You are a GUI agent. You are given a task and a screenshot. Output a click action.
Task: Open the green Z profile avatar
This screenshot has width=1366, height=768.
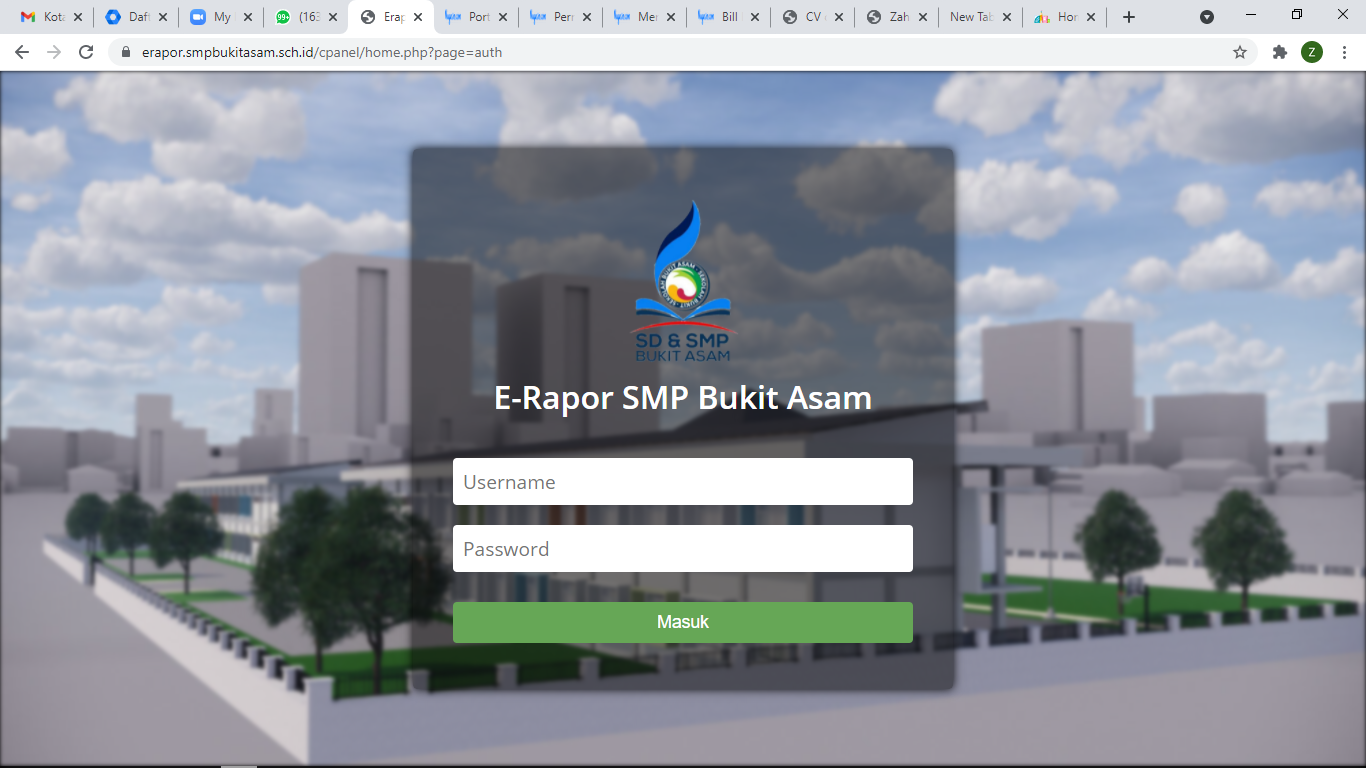(x=1312, y=52)
